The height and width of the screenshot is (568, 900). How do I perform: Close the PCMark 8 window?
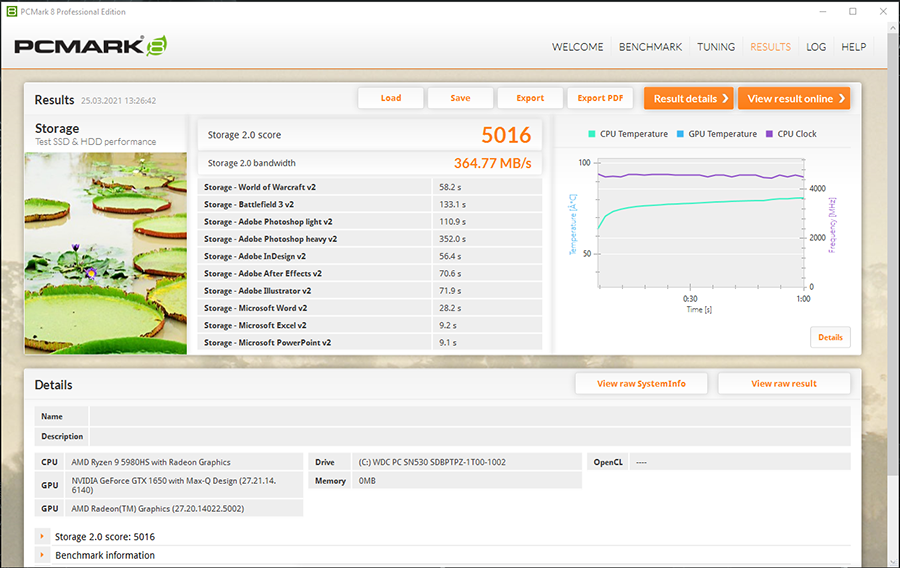click(x=883, y=11)
